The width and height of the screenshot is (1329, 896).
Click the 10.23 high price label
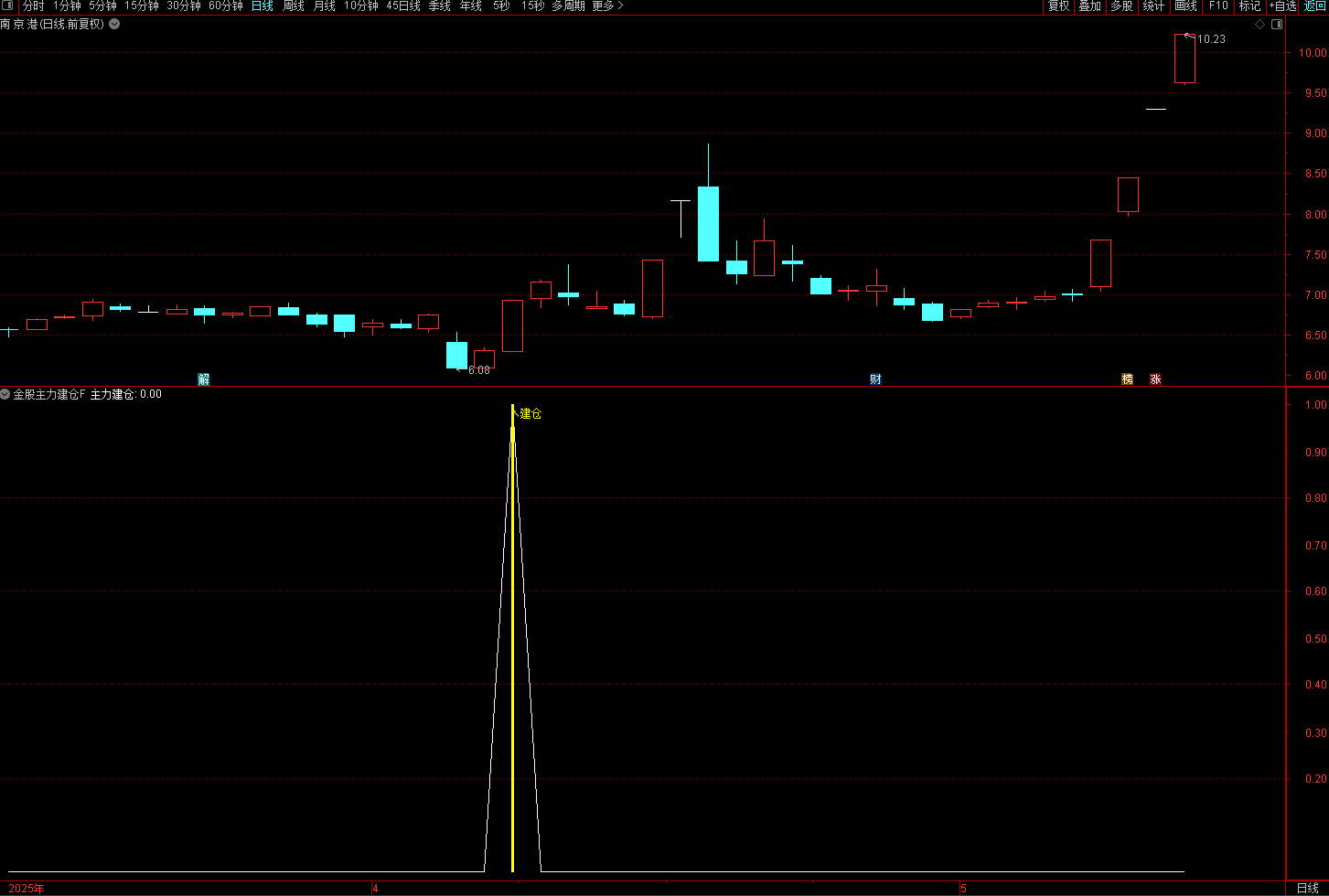[1211, 39]
